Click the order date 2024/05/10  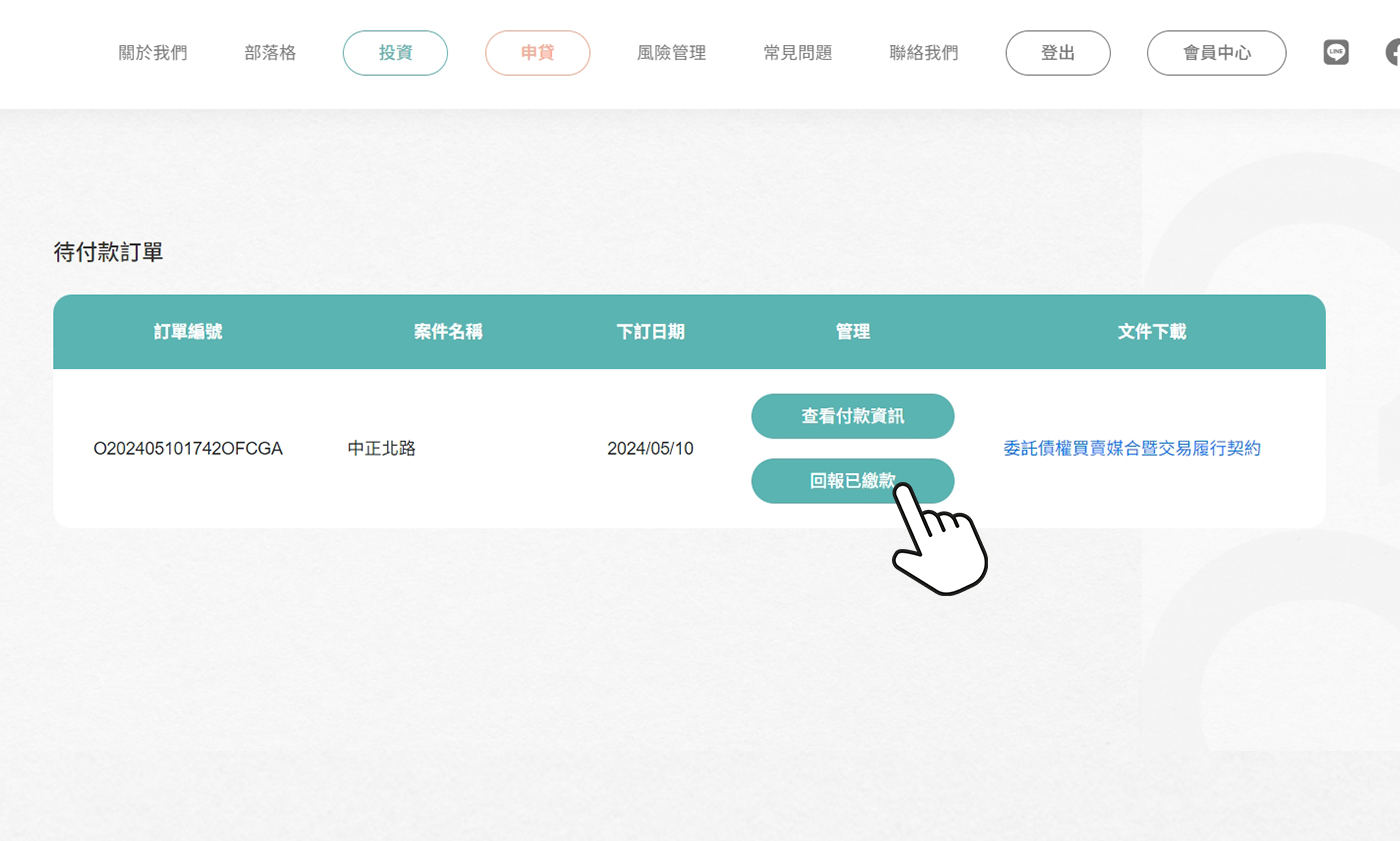pyautogui.click(x=650, y=449)
